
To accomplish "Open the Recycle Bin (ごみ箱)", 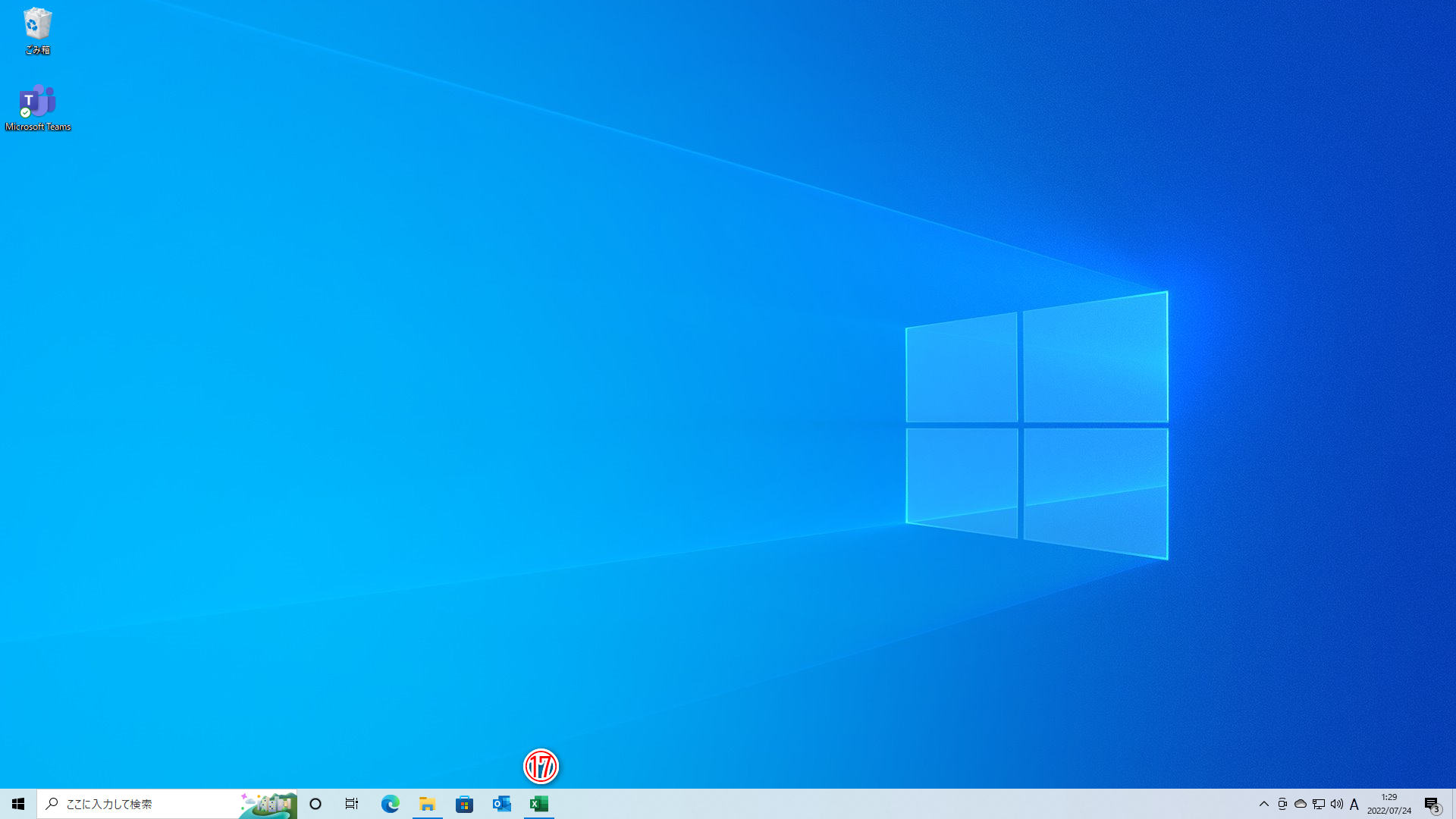I will click(x=36, y=24).
